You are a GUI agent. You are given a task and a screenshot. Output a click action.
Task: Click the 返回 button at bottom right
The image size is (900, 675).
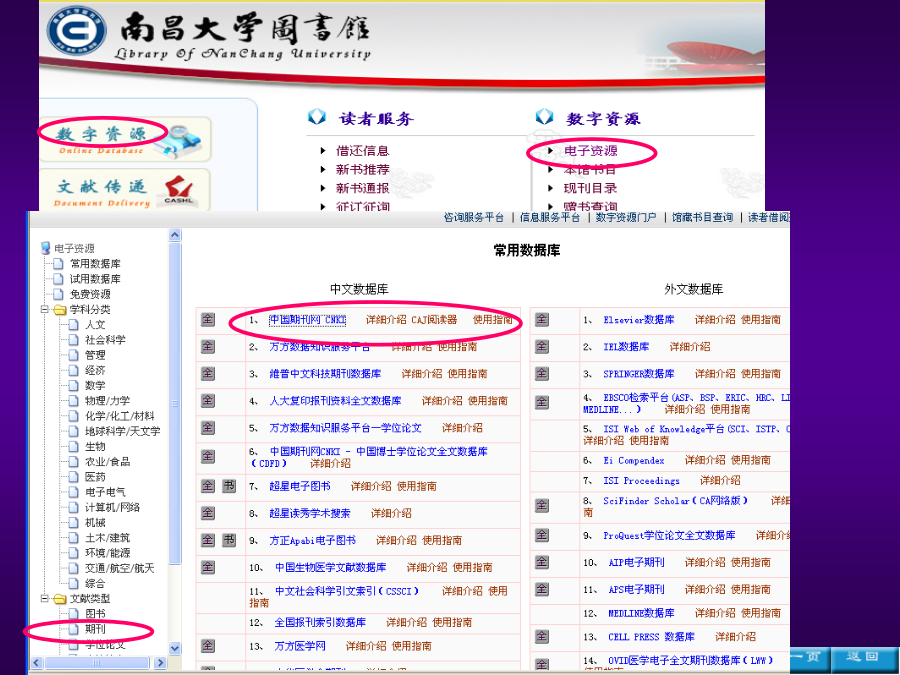coord(862,657)
